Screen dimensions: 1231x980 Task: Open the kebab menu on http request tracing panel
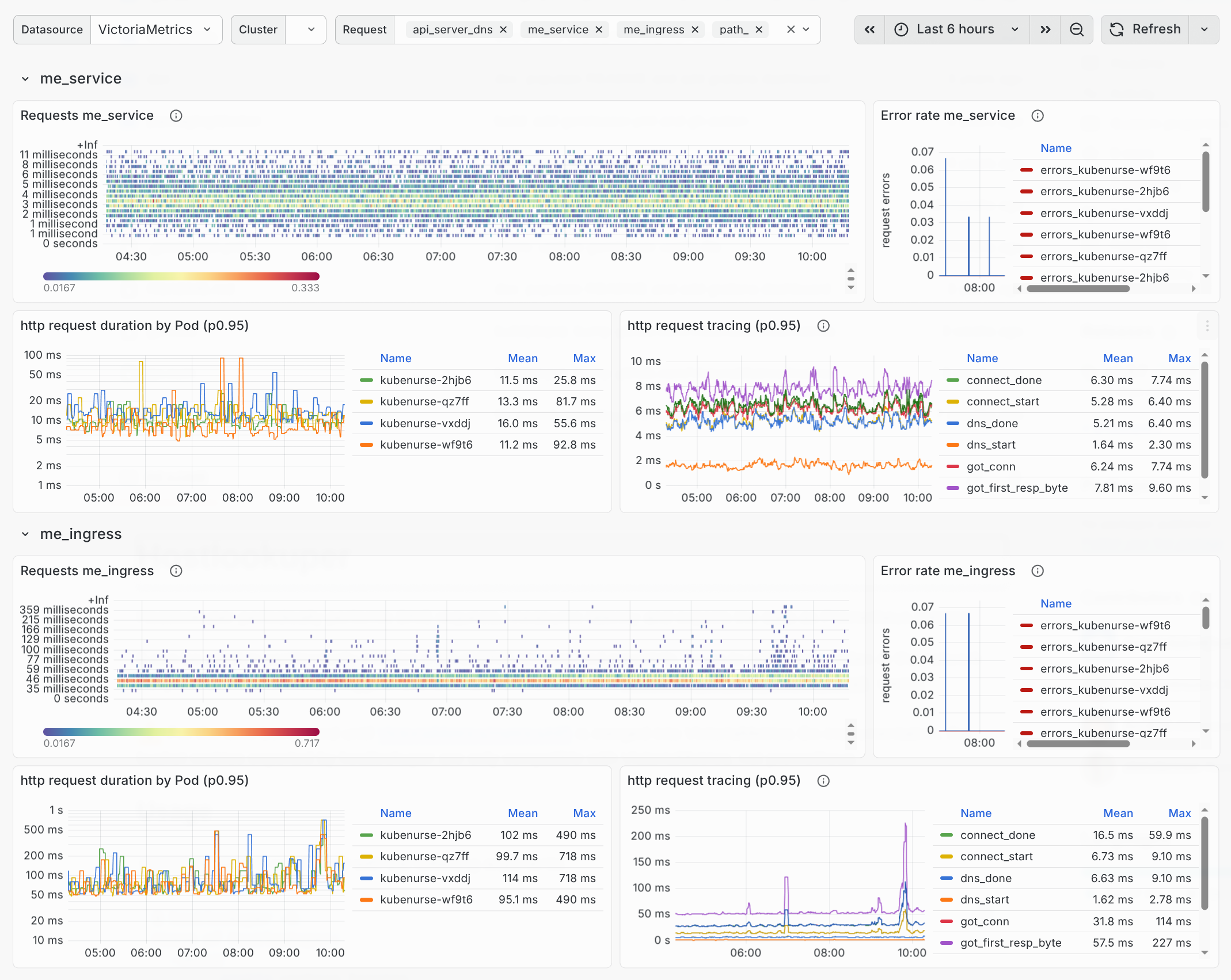pos(1207,326)
